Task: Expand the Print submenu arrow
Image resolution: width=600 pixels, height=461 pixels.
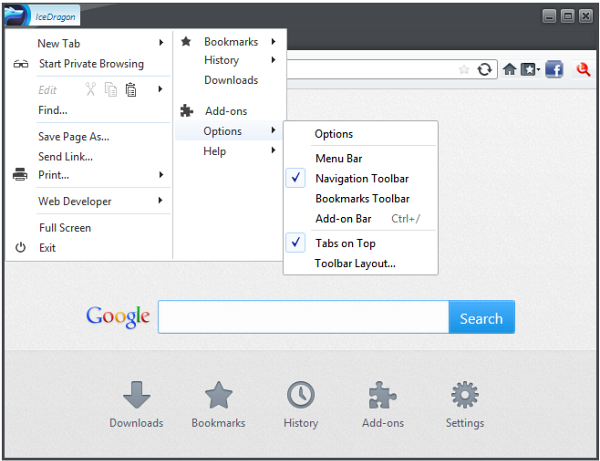Action: 161,175
